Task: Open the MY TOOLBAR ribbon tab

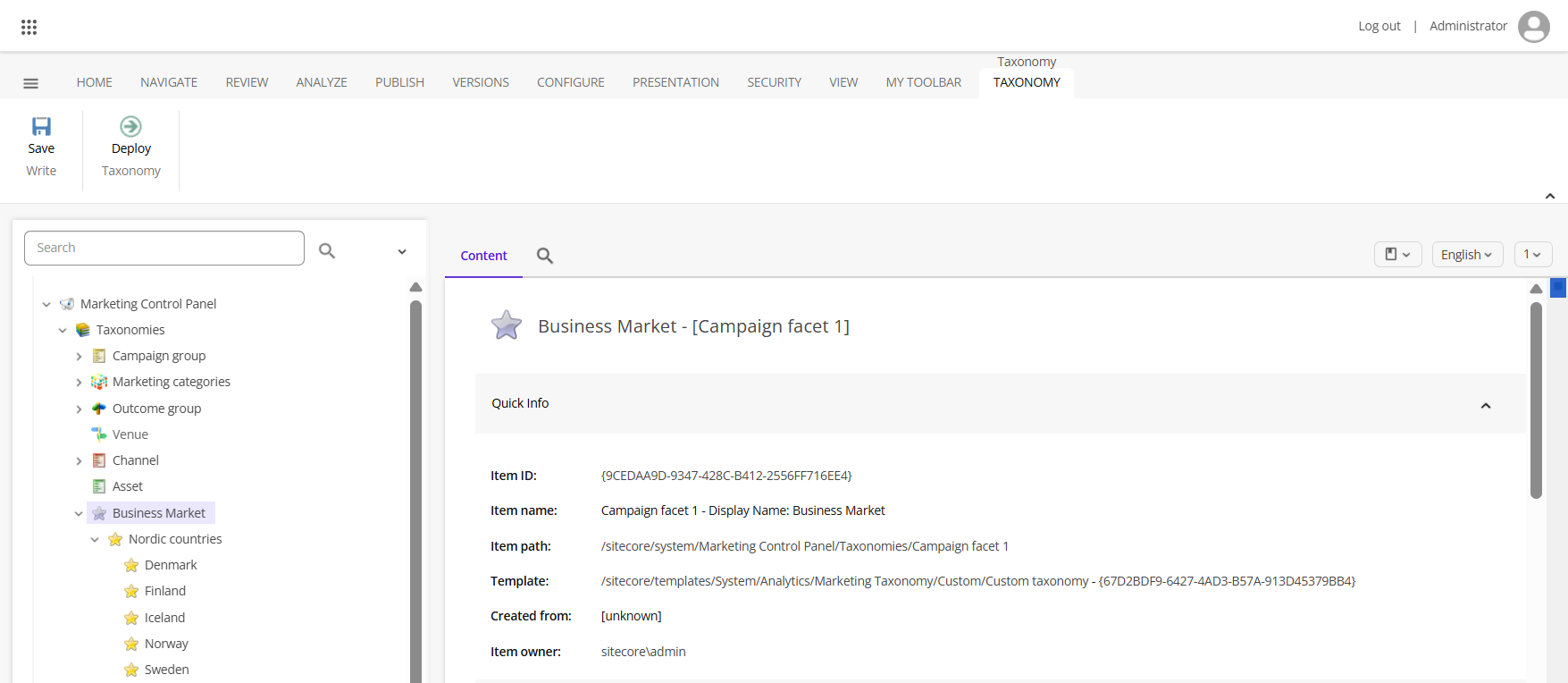Action: tap(924, 82)
